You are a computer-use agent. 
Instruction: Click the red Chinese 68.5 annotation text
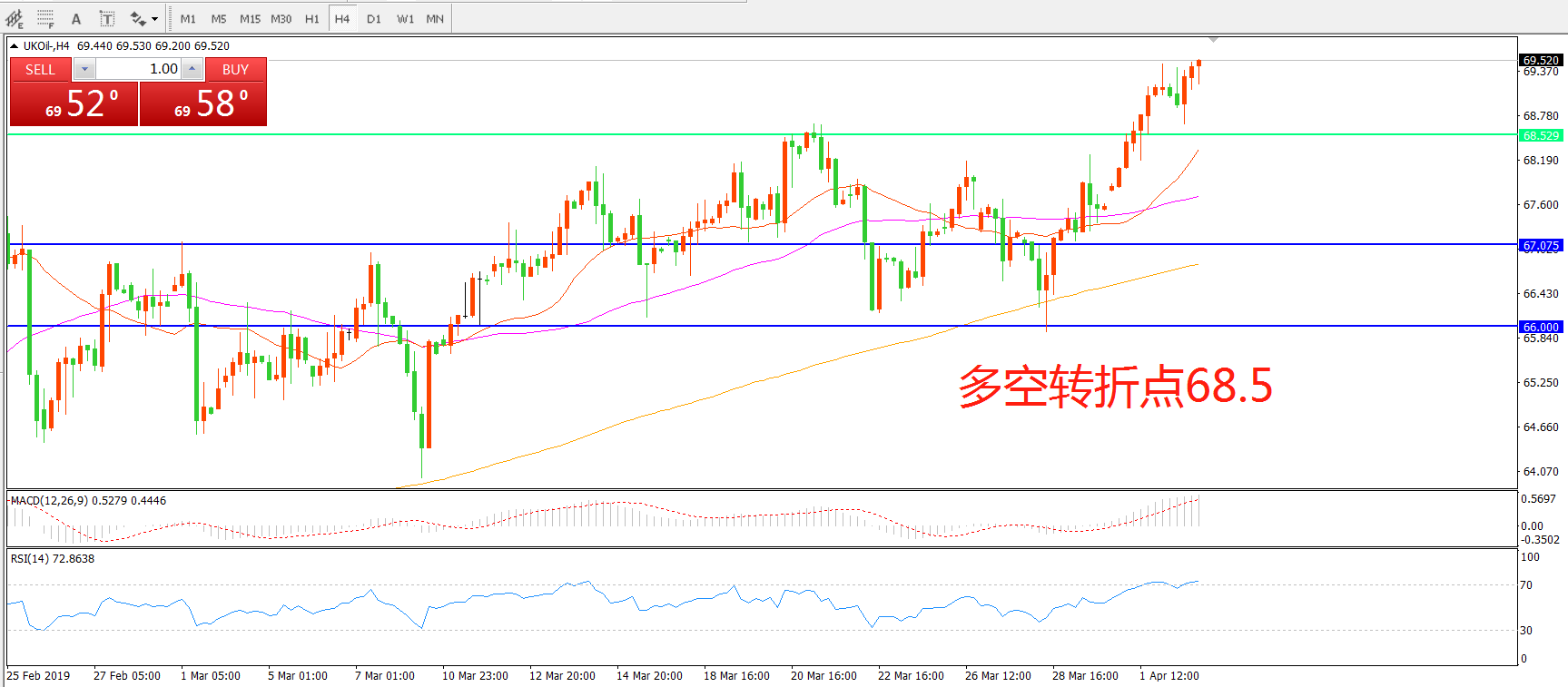point(1115,387)
